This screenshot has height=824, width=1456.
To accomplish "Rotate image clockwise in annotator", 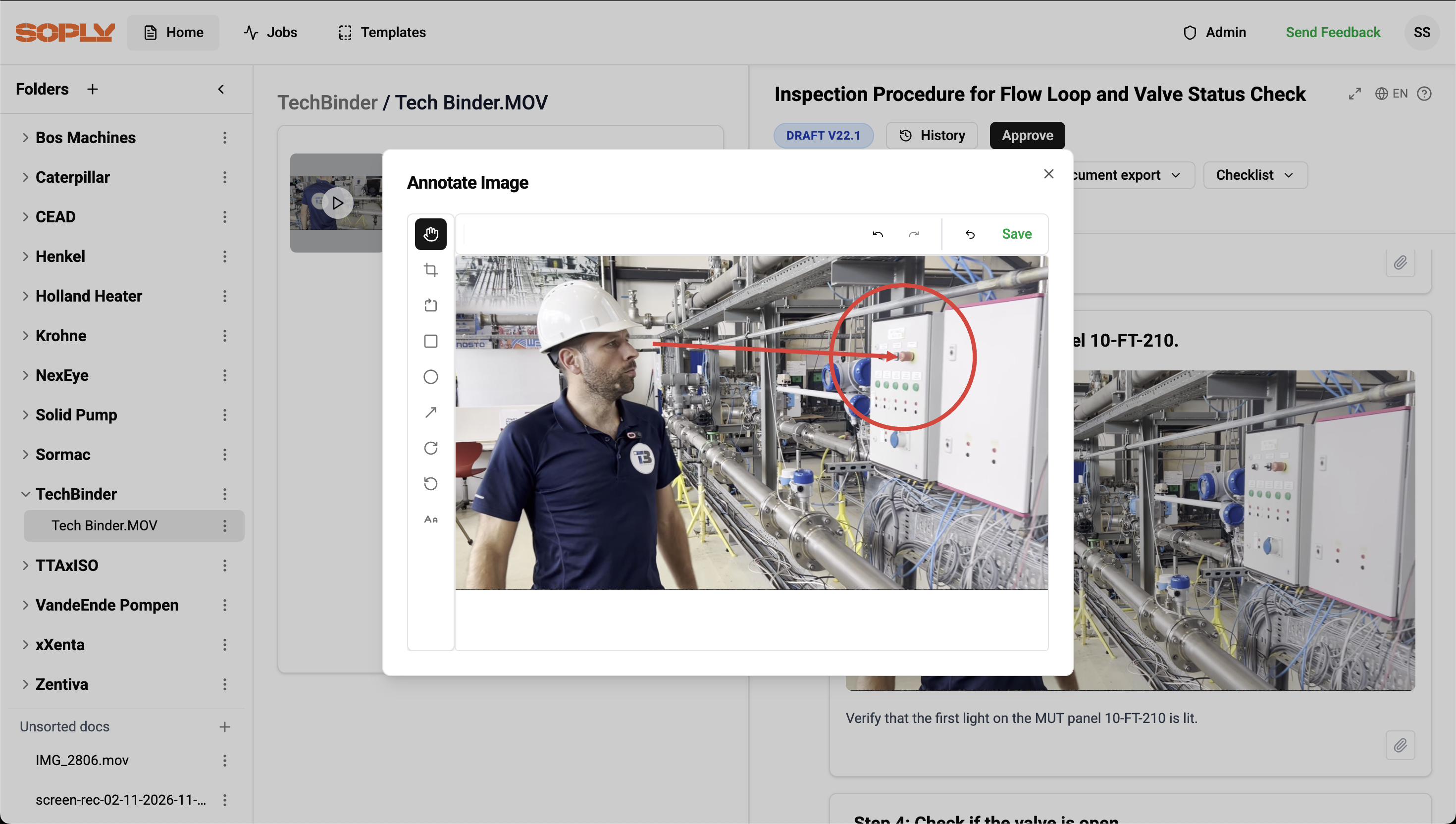I will point(431,448).
